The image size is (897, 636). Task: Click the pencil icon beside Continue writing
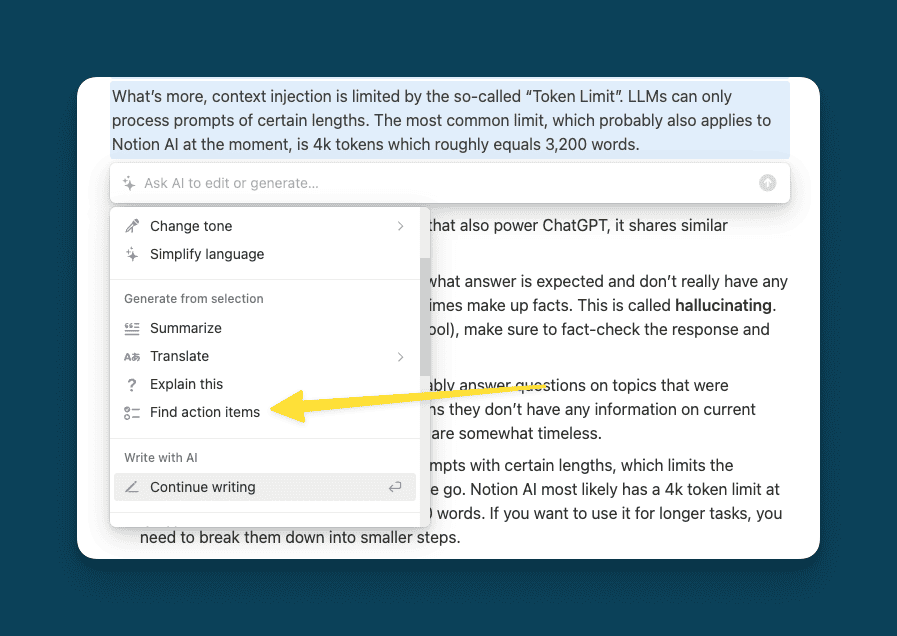[132, 487]
